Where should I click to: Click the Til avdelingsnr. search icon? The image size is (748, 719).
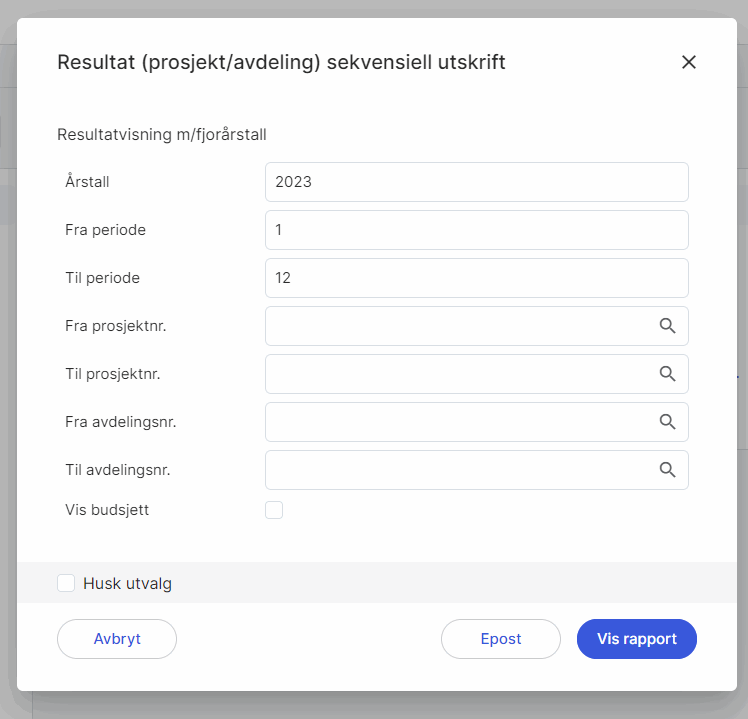tap(667, 470)
